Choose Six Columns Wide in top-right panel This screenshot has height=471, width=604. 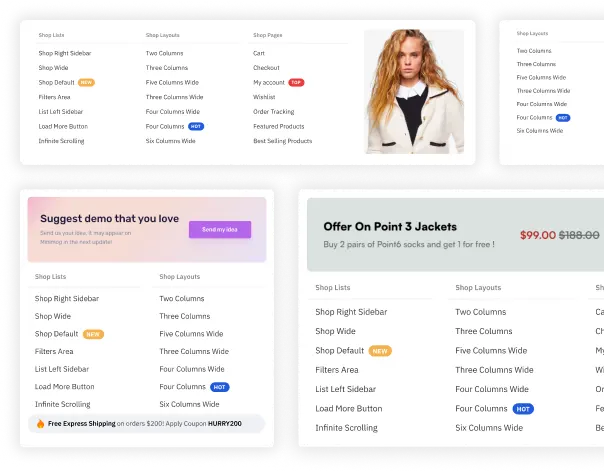tap(540, 131)
